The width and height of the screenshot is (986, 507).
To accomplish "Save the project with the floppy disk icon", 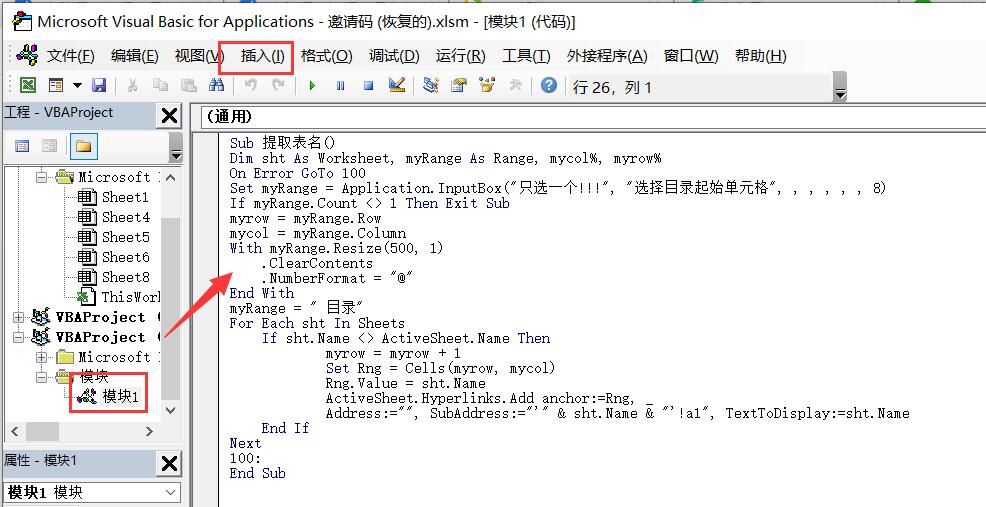I will tap(99, 85).
